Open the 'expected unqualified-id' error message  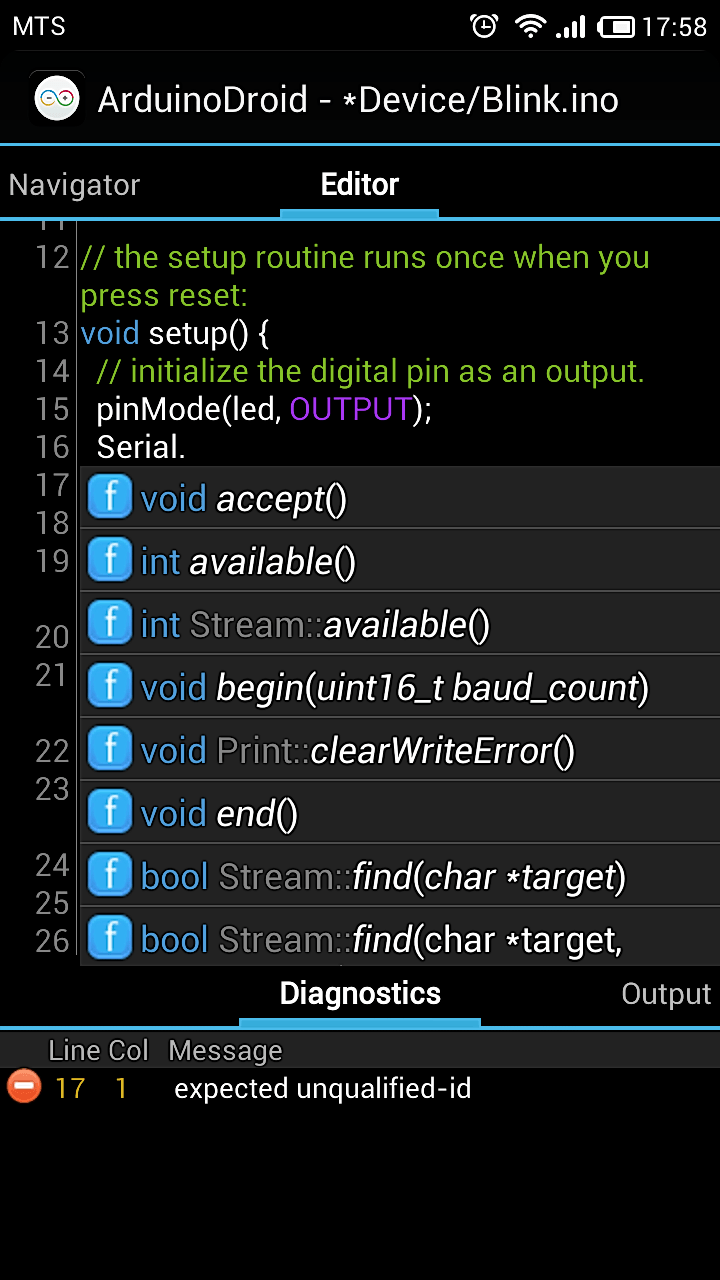(322, 1088)
